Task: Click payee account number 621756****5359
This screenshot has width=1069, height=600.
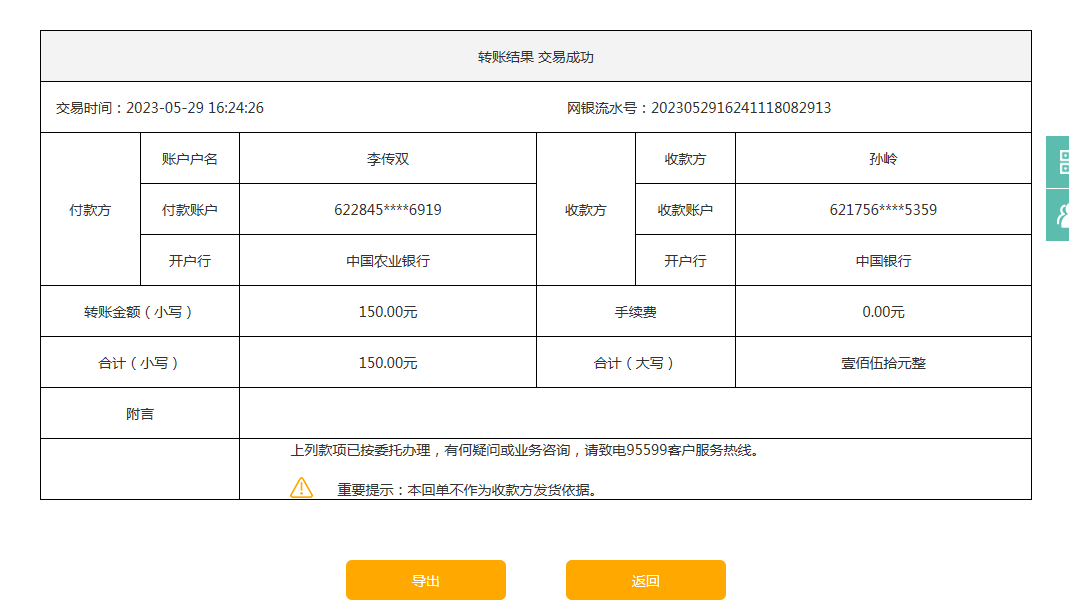Action: point(883,210)
